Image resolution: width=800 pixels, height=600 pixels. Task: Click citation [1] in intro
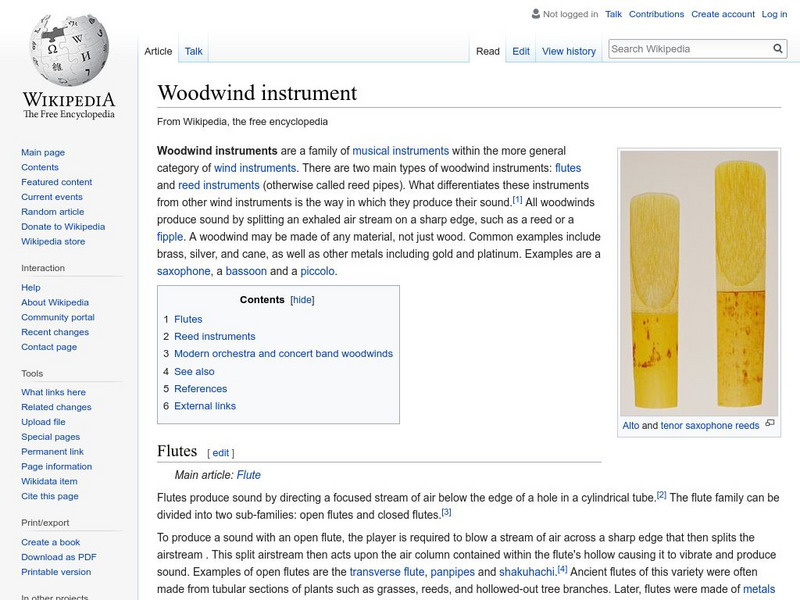point(517,199)
